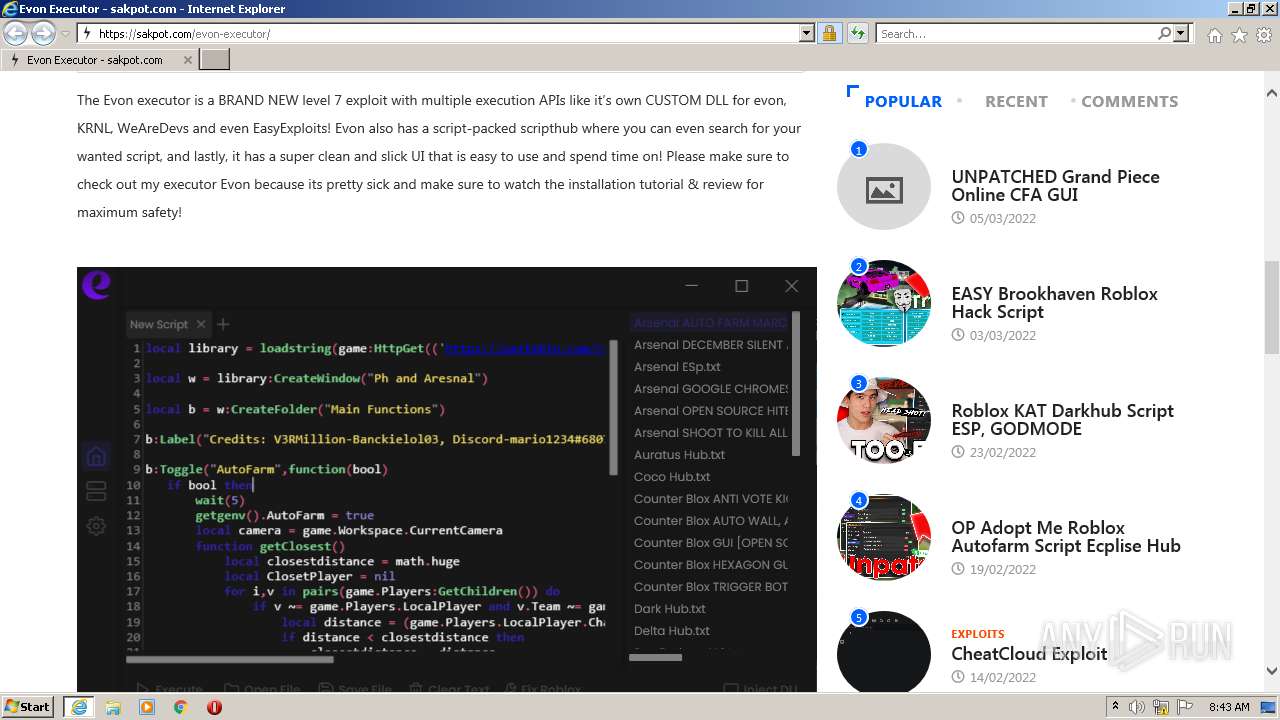The width and height of the screenshot is (1280, 720).
Task: Open the CheatCloud post thumbnail
Action: [884, 652]
